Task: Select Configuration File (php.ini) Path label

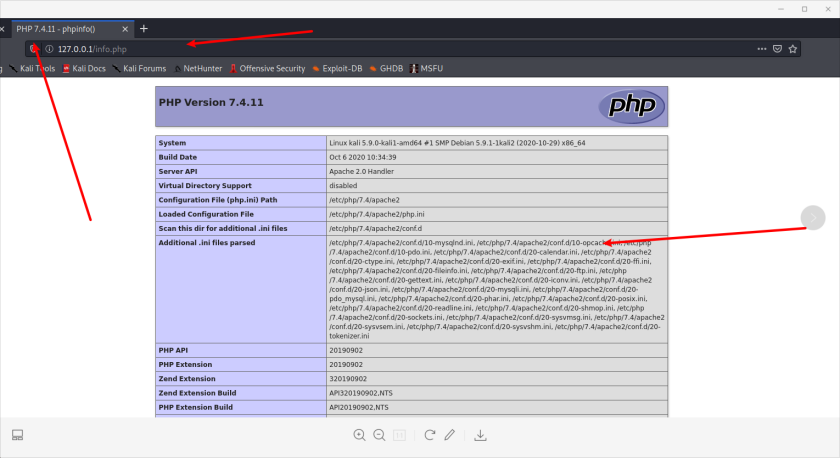Action: tap(218, 200)
